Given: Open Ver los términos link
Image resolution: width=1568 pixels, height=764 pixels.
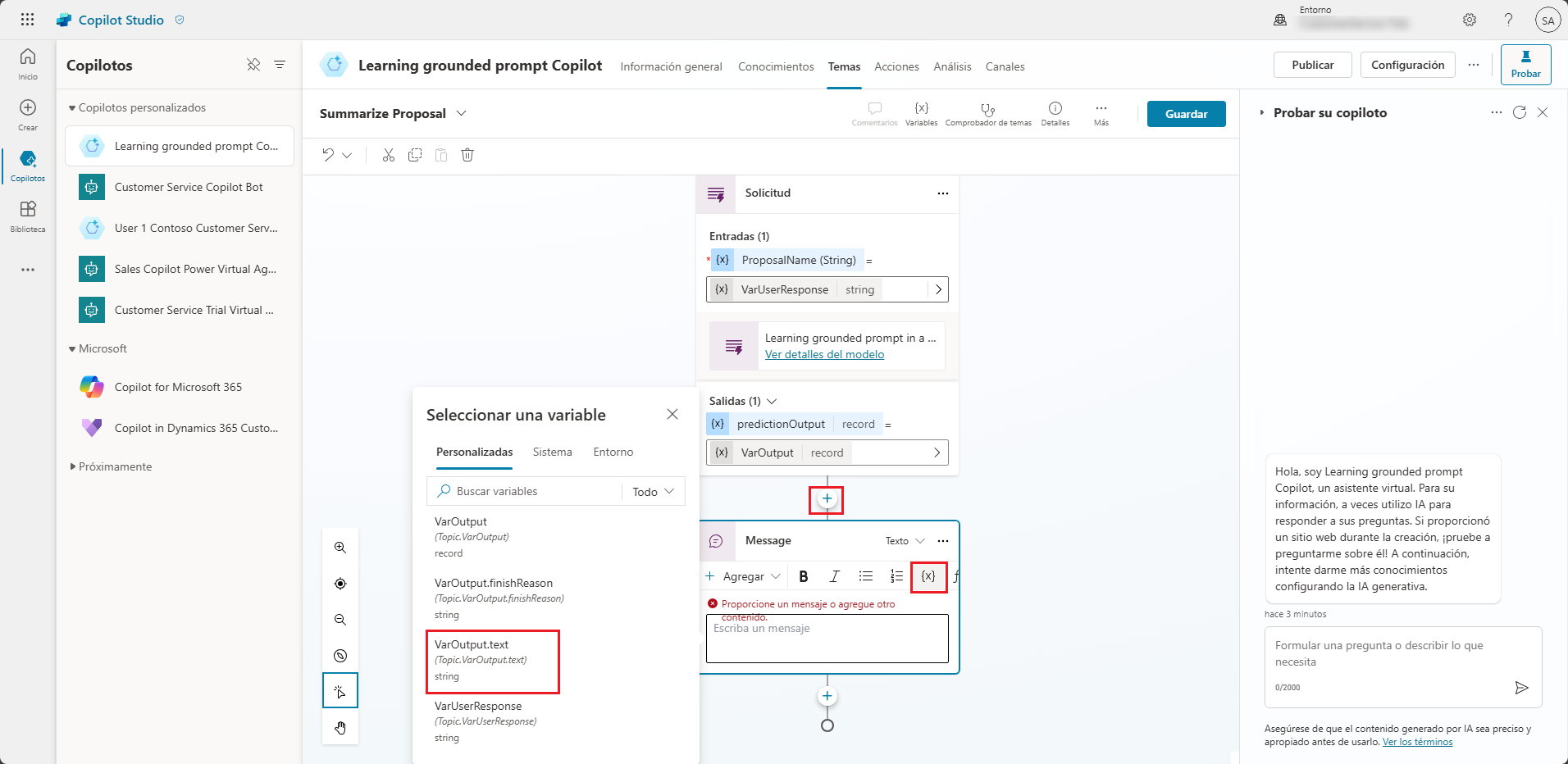Looking at the screenshot, I should 1417,742.
